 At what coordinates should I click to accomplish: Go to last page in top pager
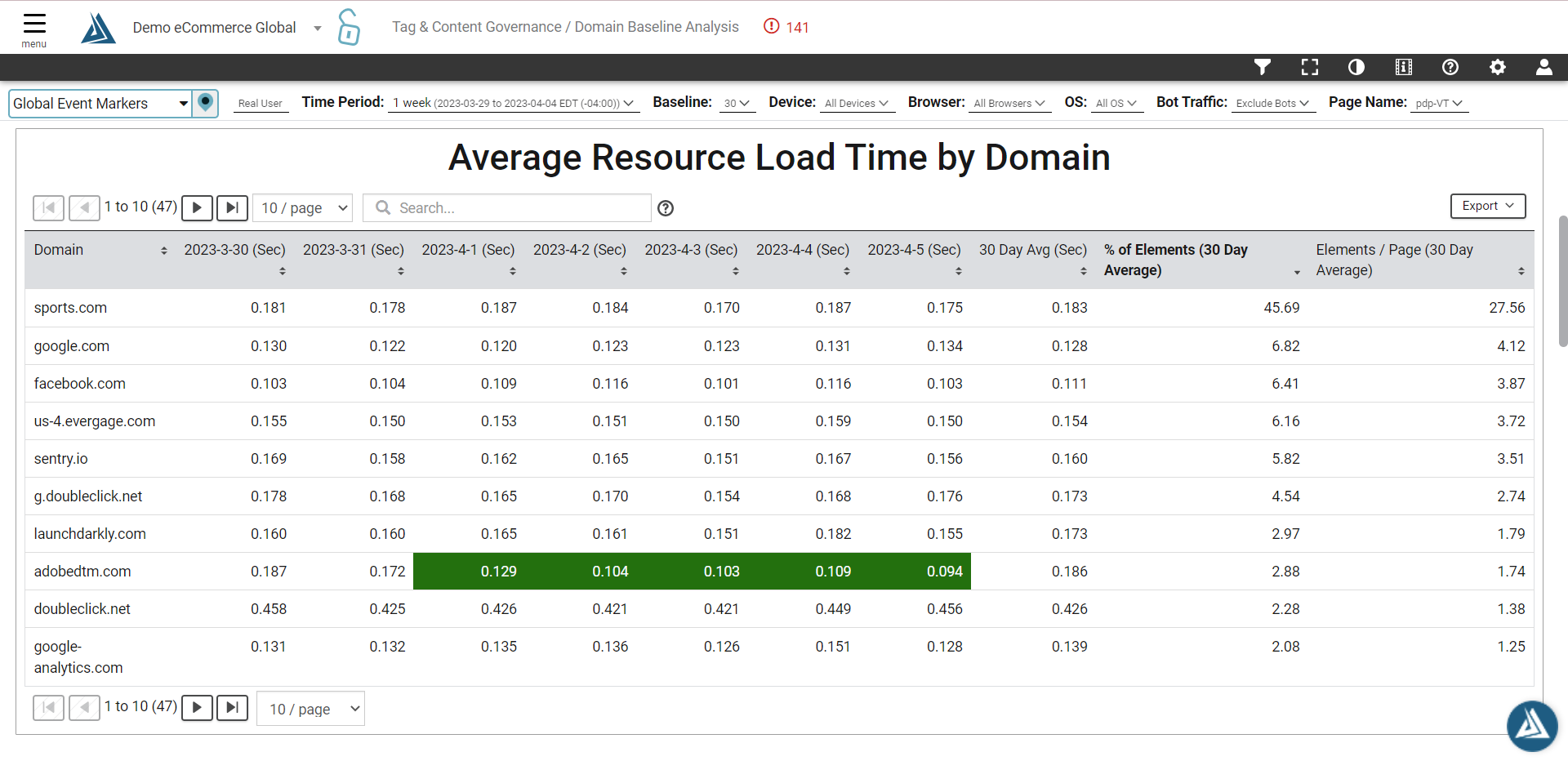point(233,207)
